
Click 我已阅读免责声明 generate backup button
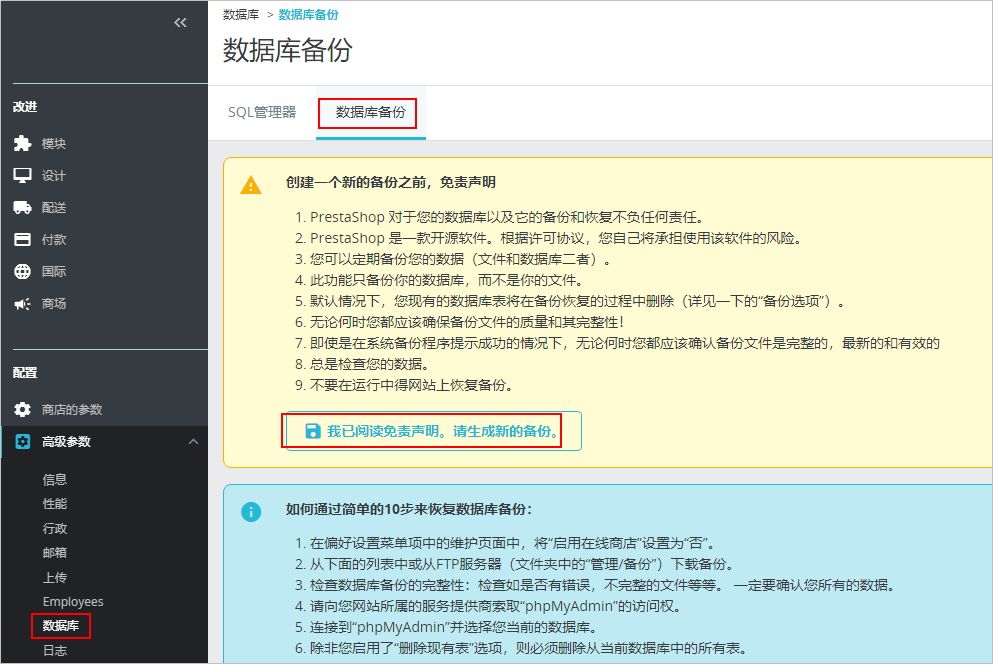coord(433,431)
